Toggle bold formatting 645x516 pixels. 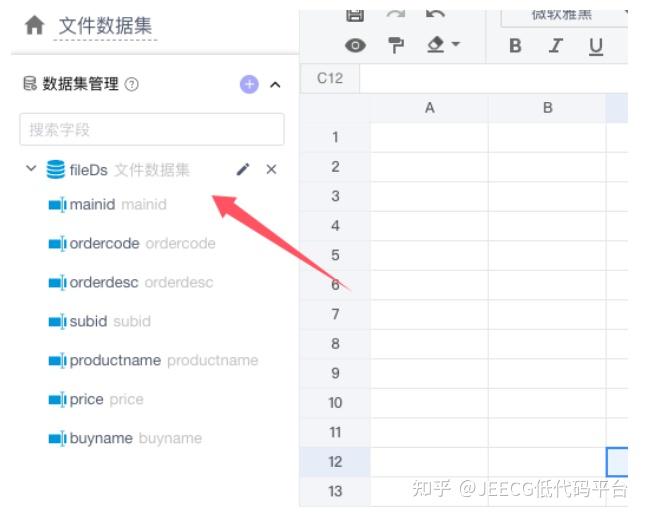point(515,46)
